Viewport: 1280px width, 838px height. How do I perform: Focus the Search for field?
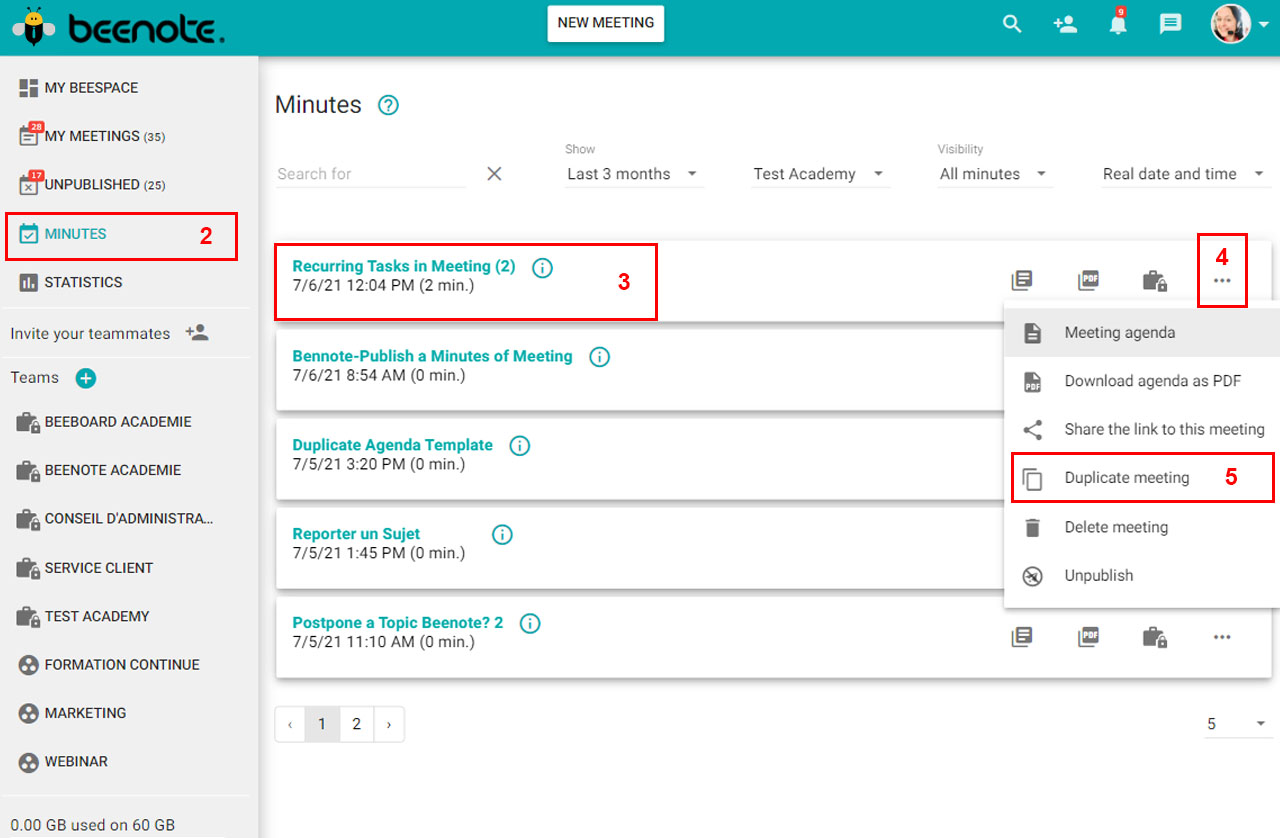371,174
